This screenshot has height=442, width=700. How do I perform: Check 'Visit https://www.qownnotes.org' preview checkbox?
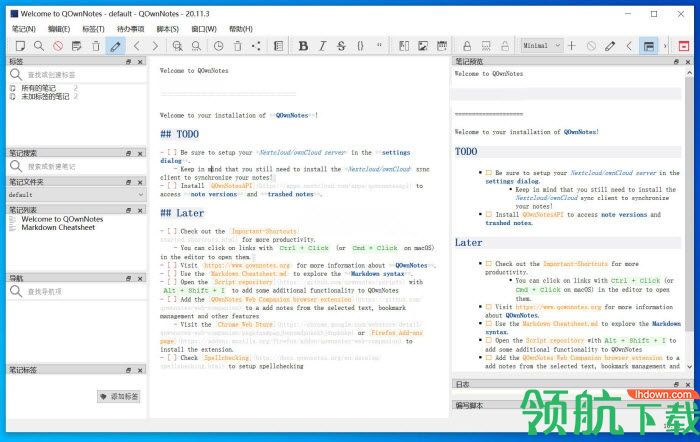[x=489, y=307]
